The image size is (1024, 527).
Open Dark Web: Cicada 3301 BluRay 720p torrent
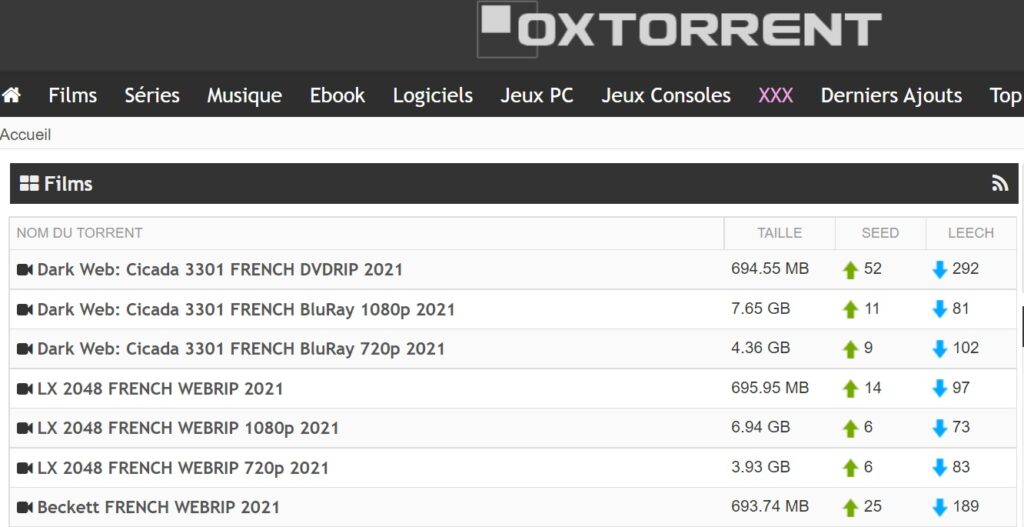tap(241, 349)
